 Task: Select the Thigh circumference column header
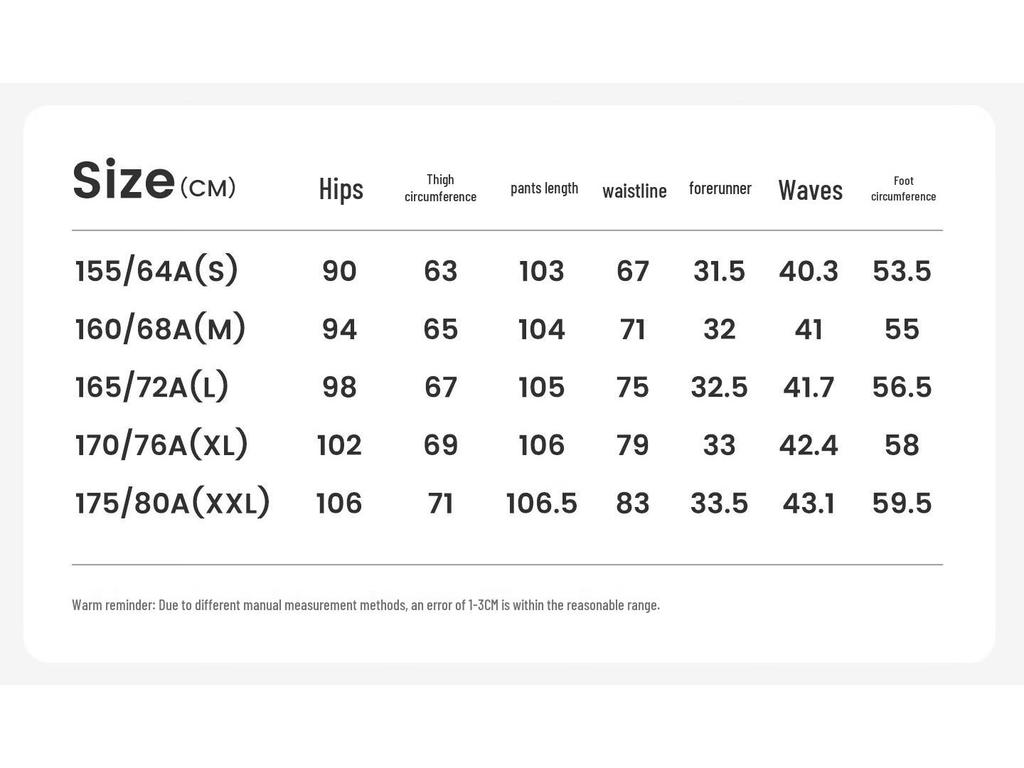[440, 188]
